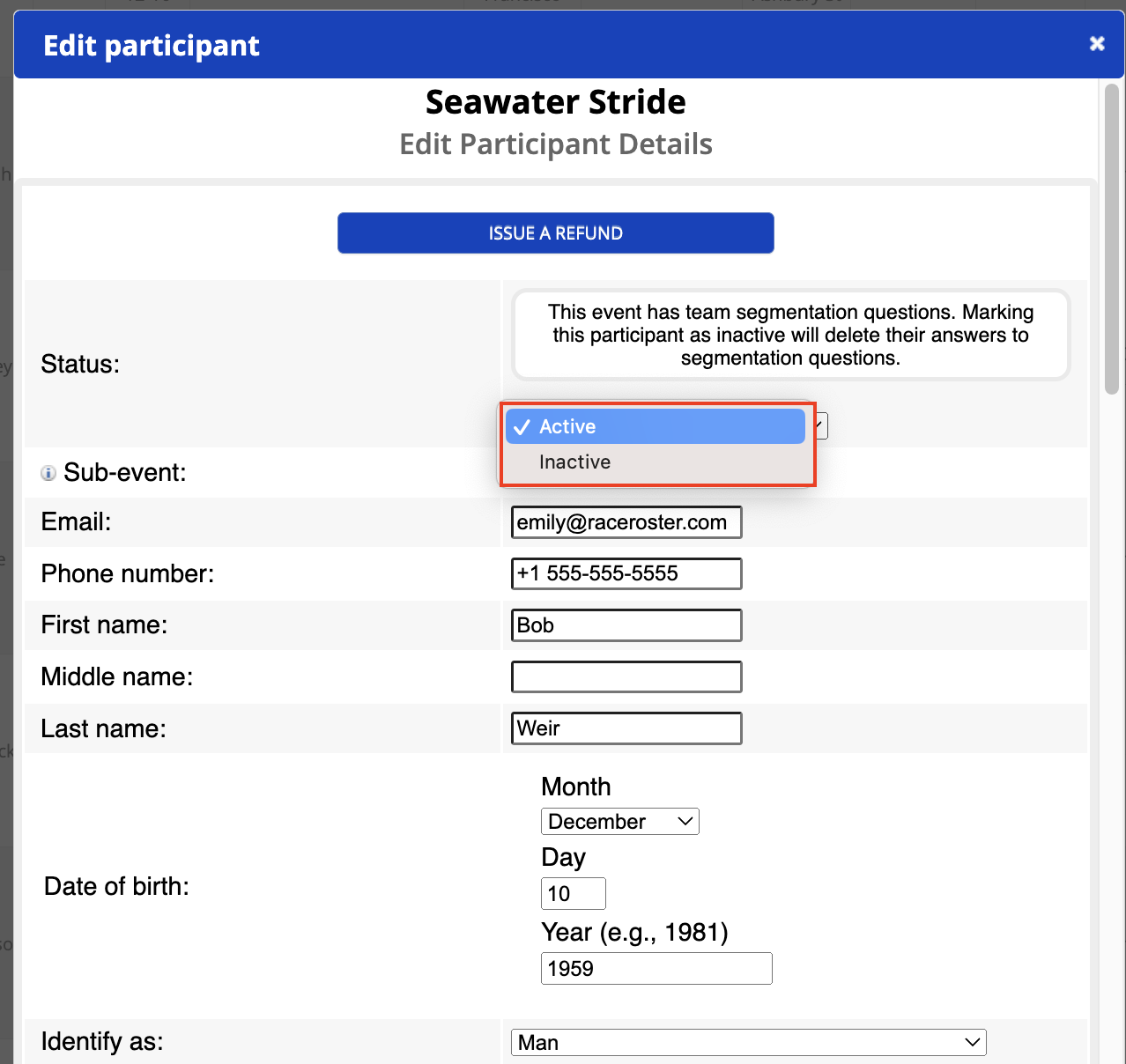Close the Edit participant dialog
1126x1064 pixels.
pyautogui.click(x=1097, y=44)
